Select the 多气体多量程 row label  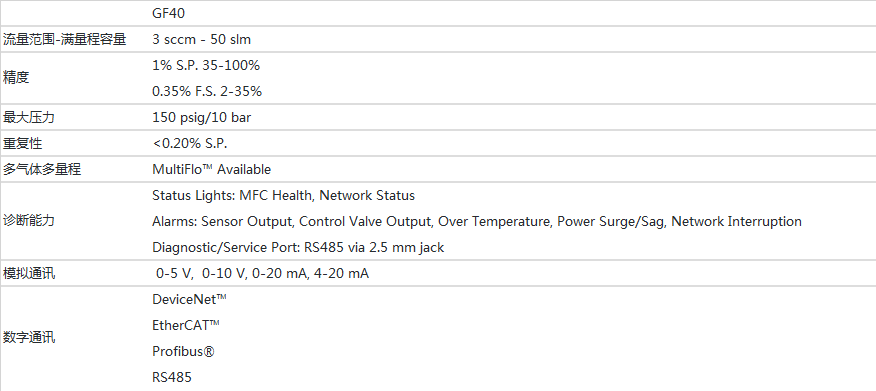[42, 169]
